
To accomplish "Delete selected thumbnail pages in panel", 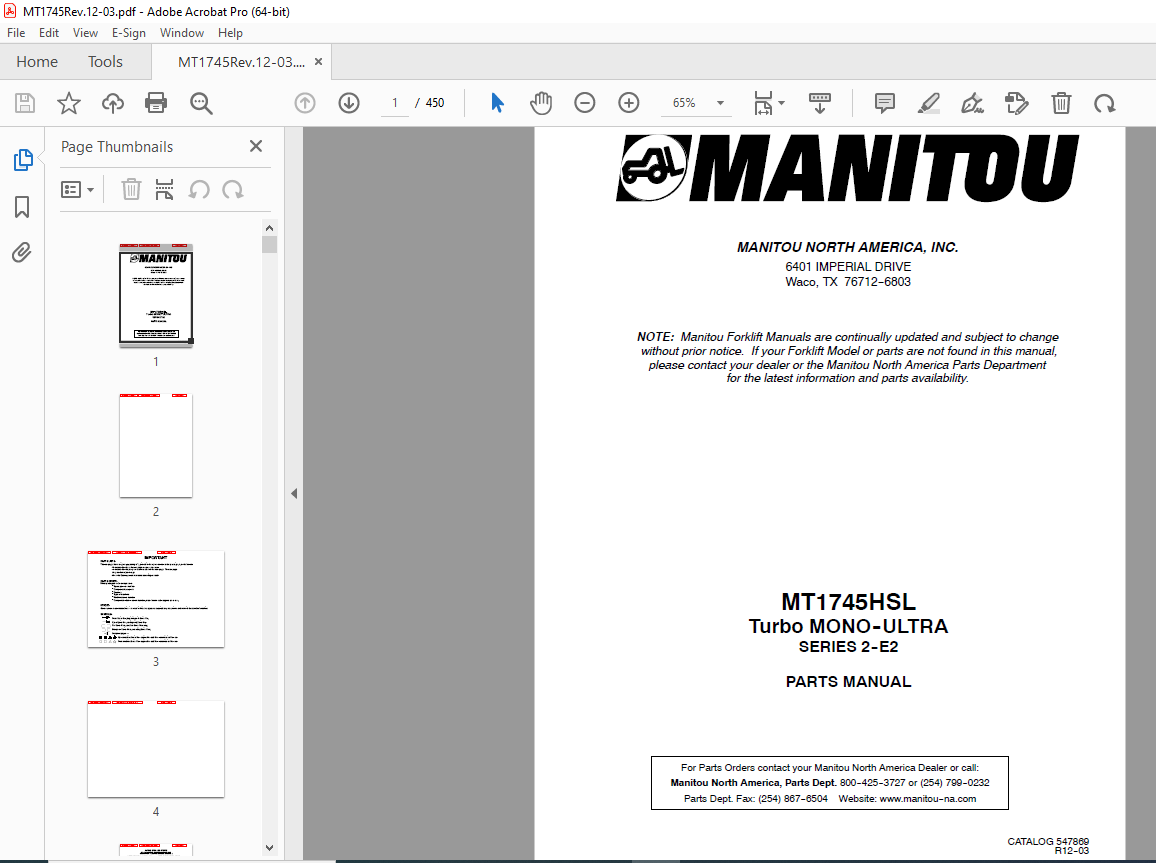I will pyautogui.click(x=131, y=189).
